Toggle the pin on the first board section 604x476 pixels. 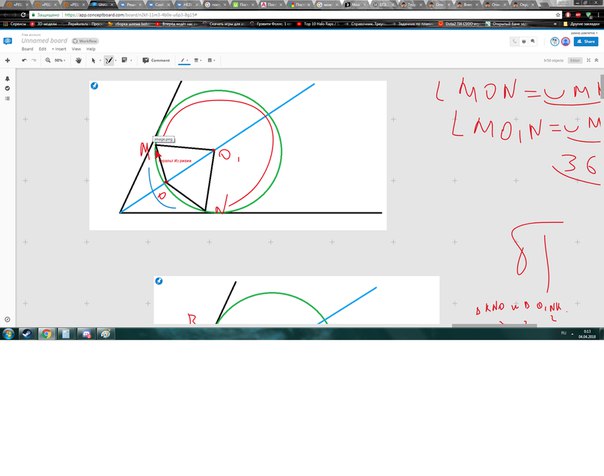point(96,87)
